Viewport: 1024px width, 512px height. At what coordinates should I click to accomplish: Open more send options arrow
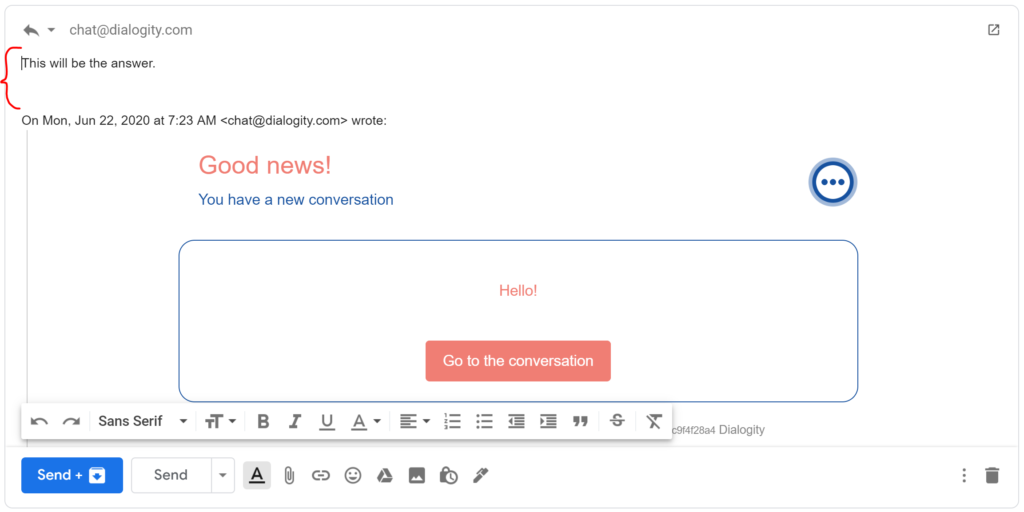(223, 475)
